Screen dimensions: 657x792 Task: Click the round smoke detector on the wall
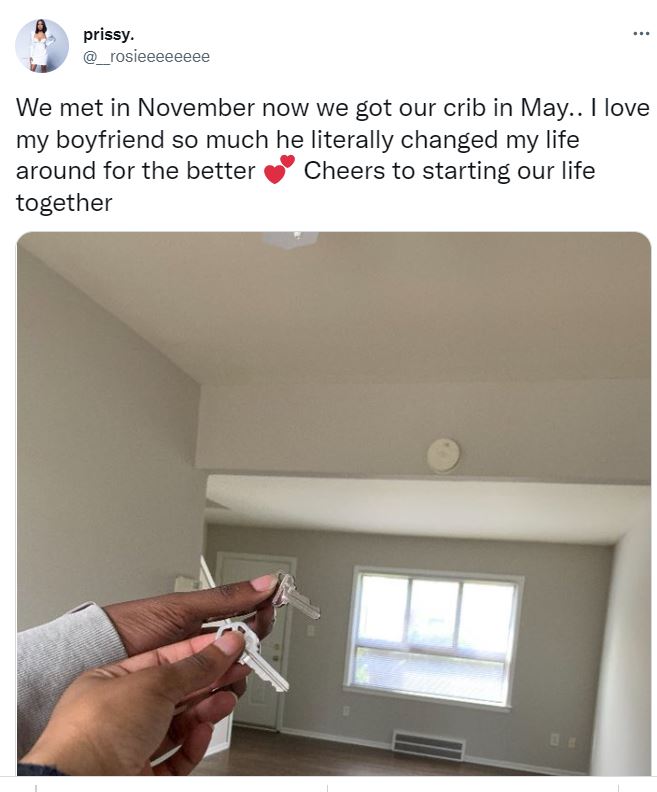(443, 455)
